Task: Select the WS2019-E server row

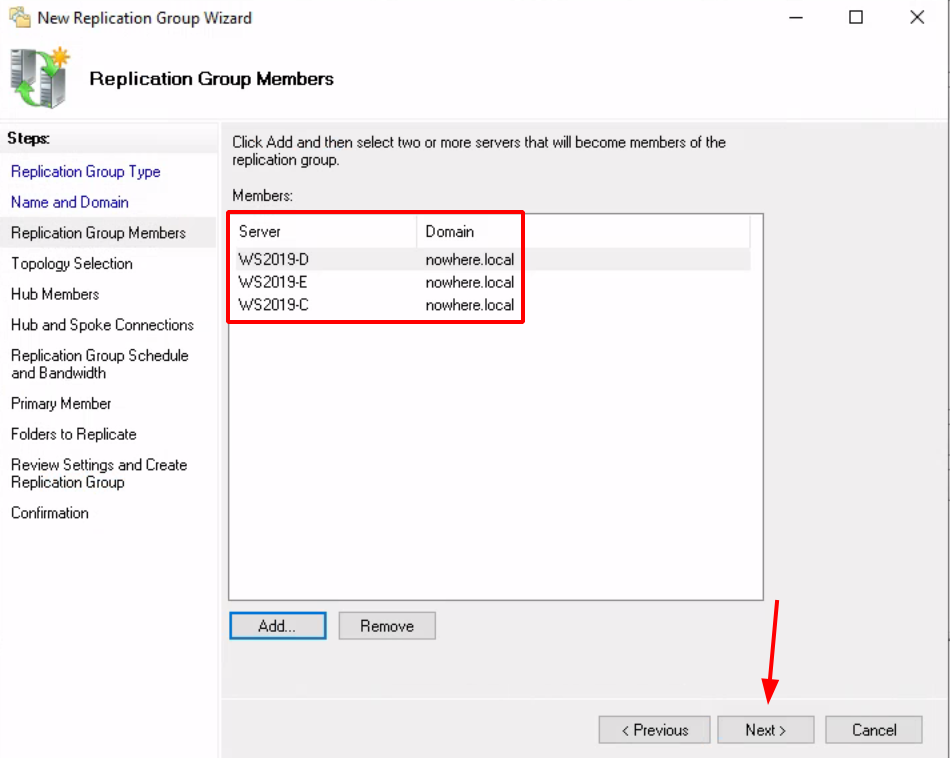Action: click(x=493, y=282)
